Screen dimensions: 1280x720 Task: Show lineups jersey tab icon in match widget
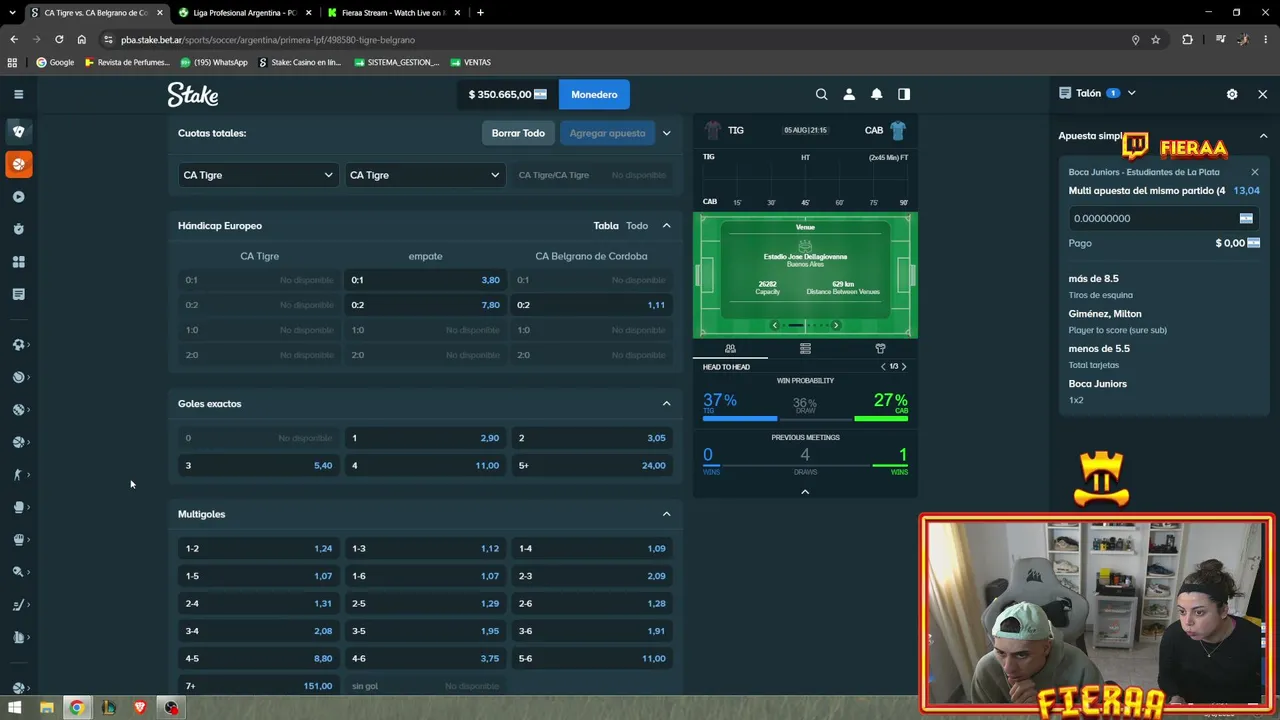coord(880,348)
